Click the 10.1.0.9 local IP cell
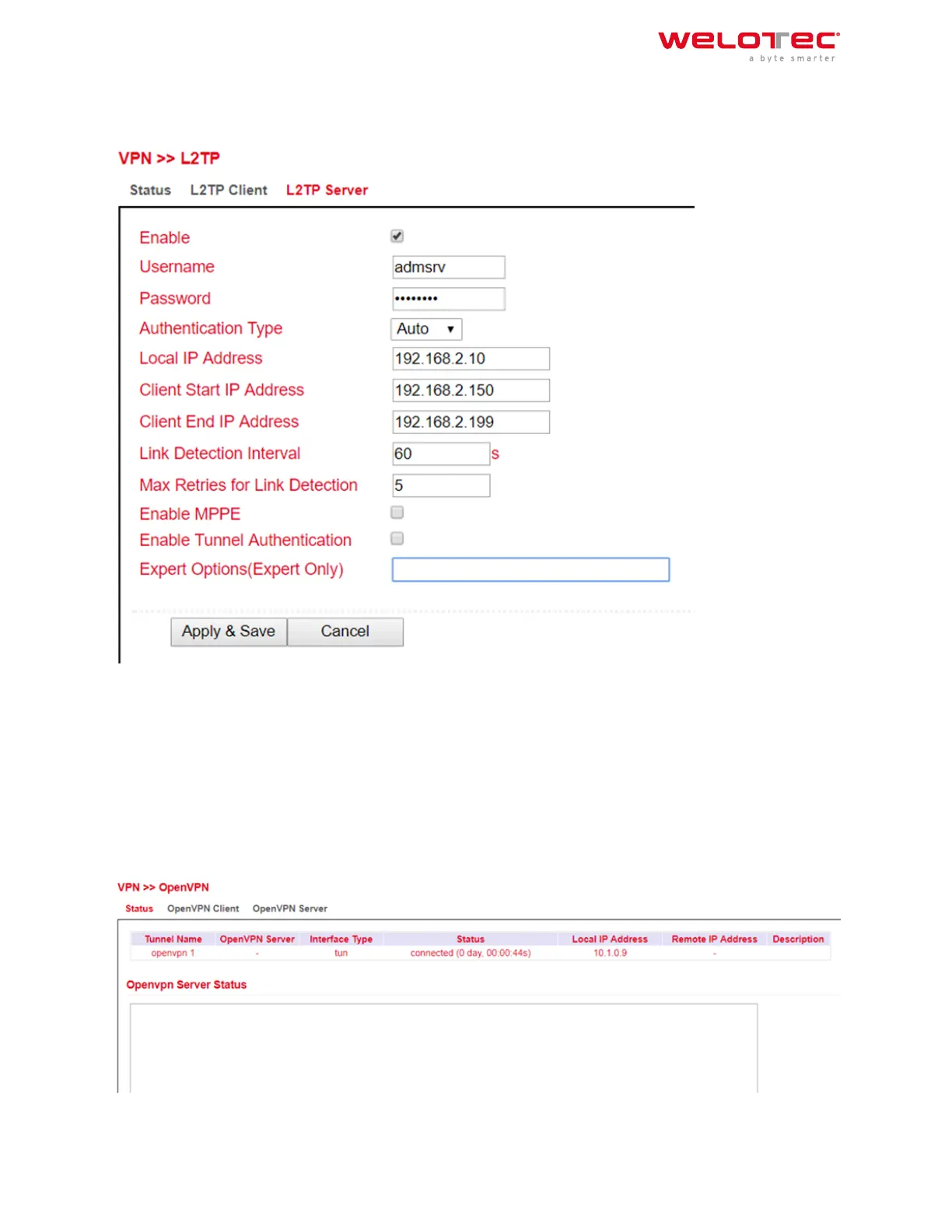952x1232 pixels. coord(610,953)
